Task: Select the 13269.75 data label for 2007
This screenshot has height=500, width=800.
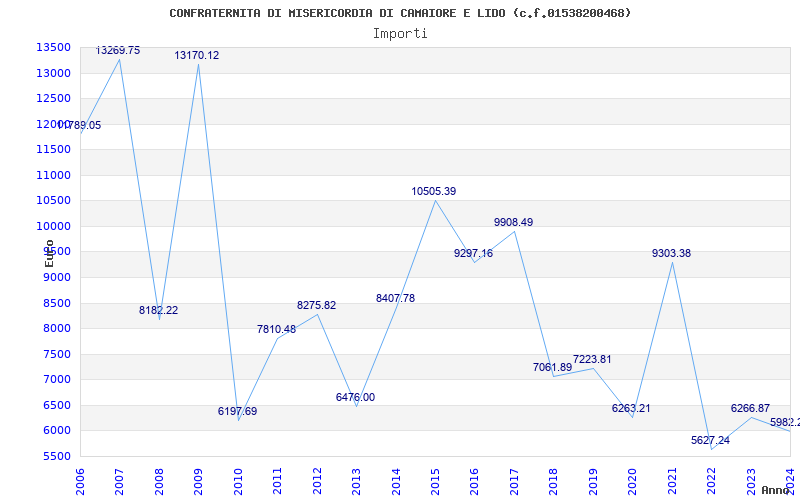Action: [x=118, y=51]
